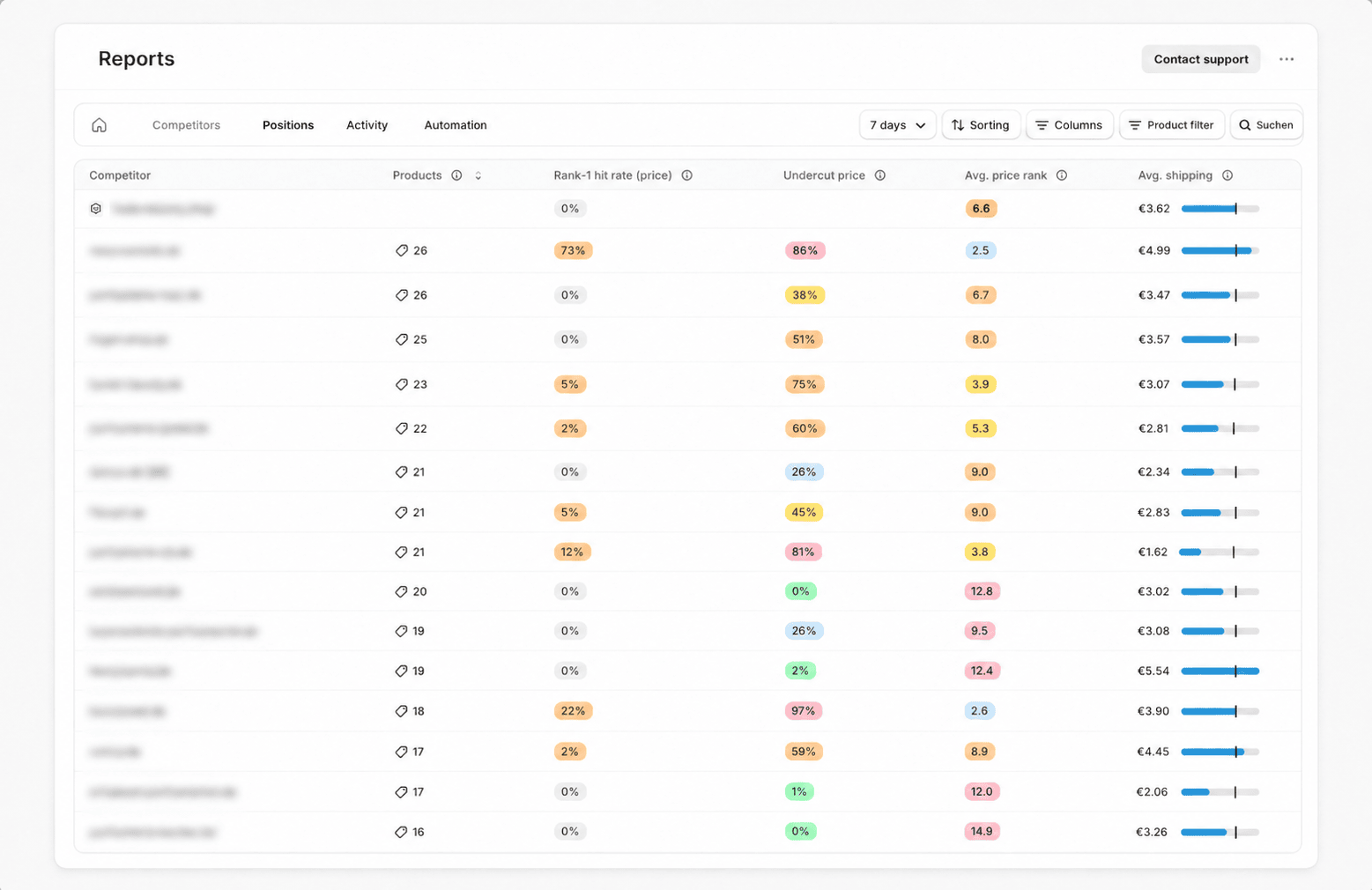The width and height of the screenshot is (1372, 890).
Task: Click the Avg. price rank info icon
Action: tap(1062, 175)
